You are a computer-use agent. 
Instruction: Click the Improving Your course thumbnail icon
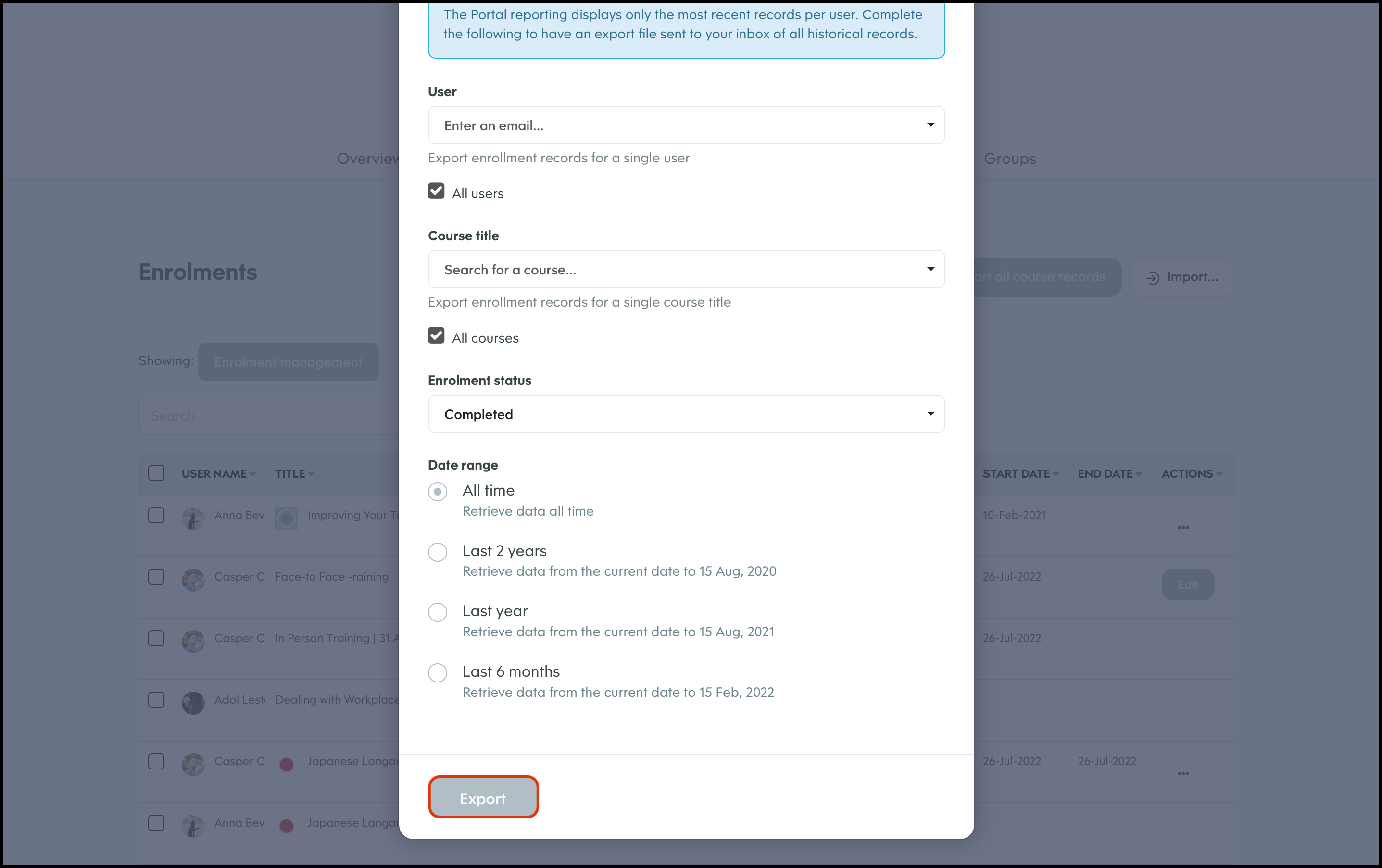[287, 518]
